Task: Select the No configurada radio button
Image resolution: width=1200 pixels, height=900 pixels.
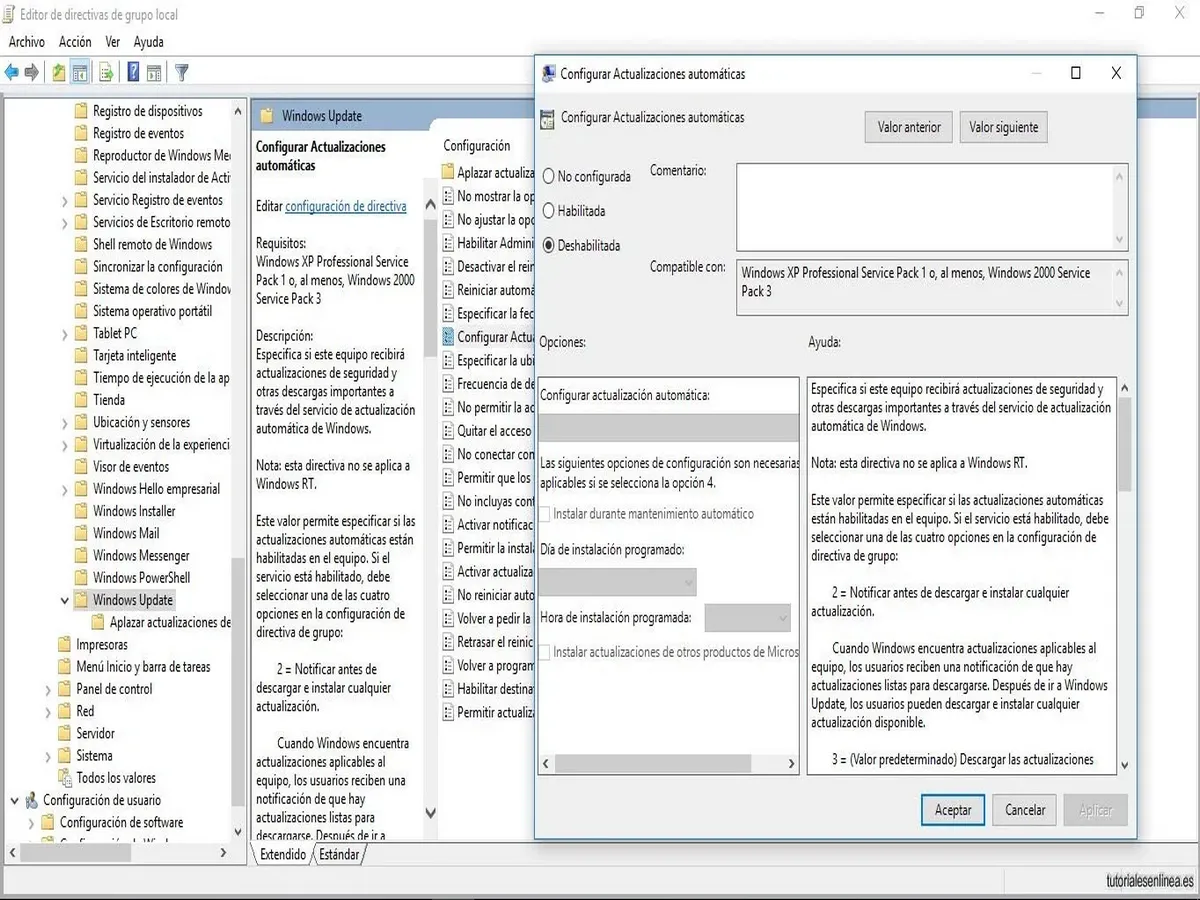Action: (x=548, y=177)
